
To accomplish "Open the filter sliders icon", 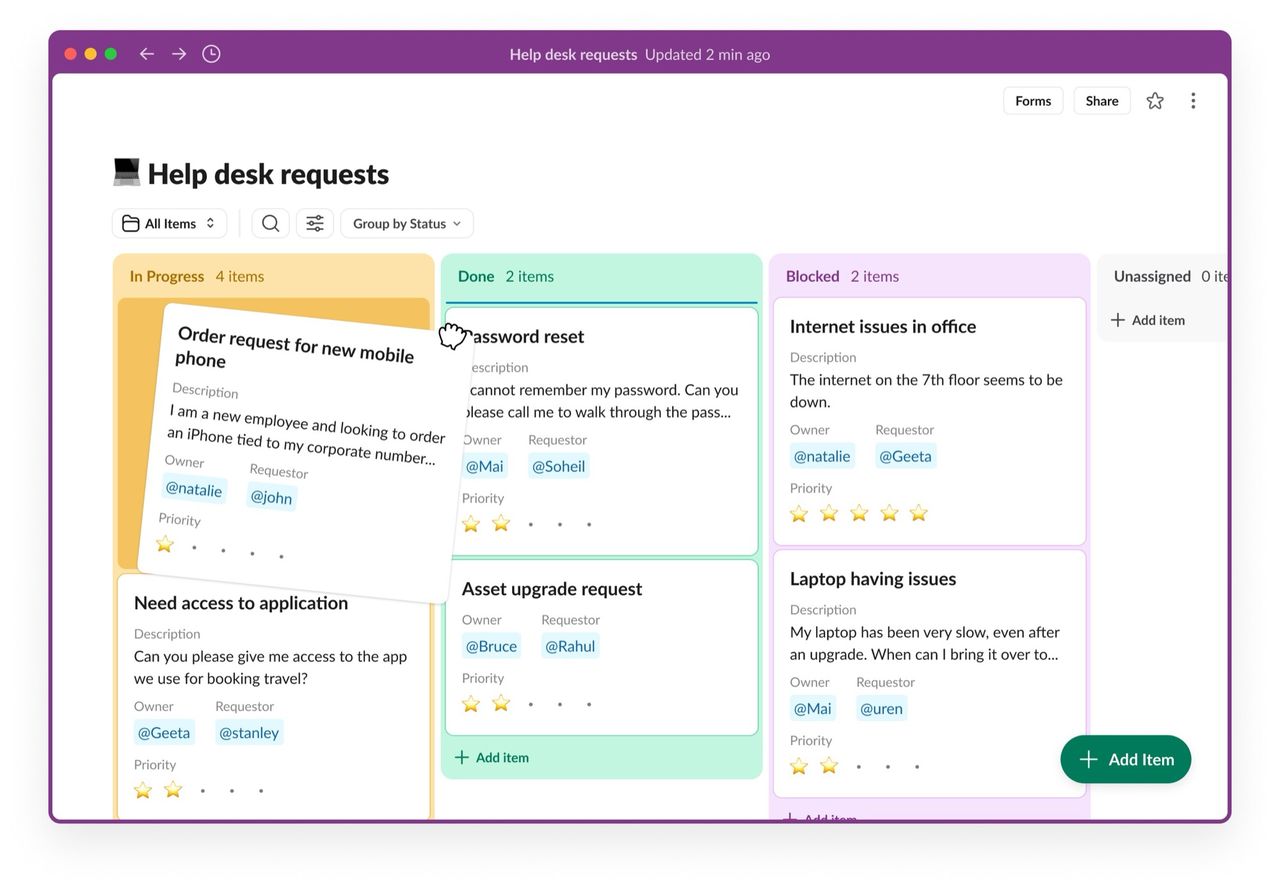I will [315, 223].
